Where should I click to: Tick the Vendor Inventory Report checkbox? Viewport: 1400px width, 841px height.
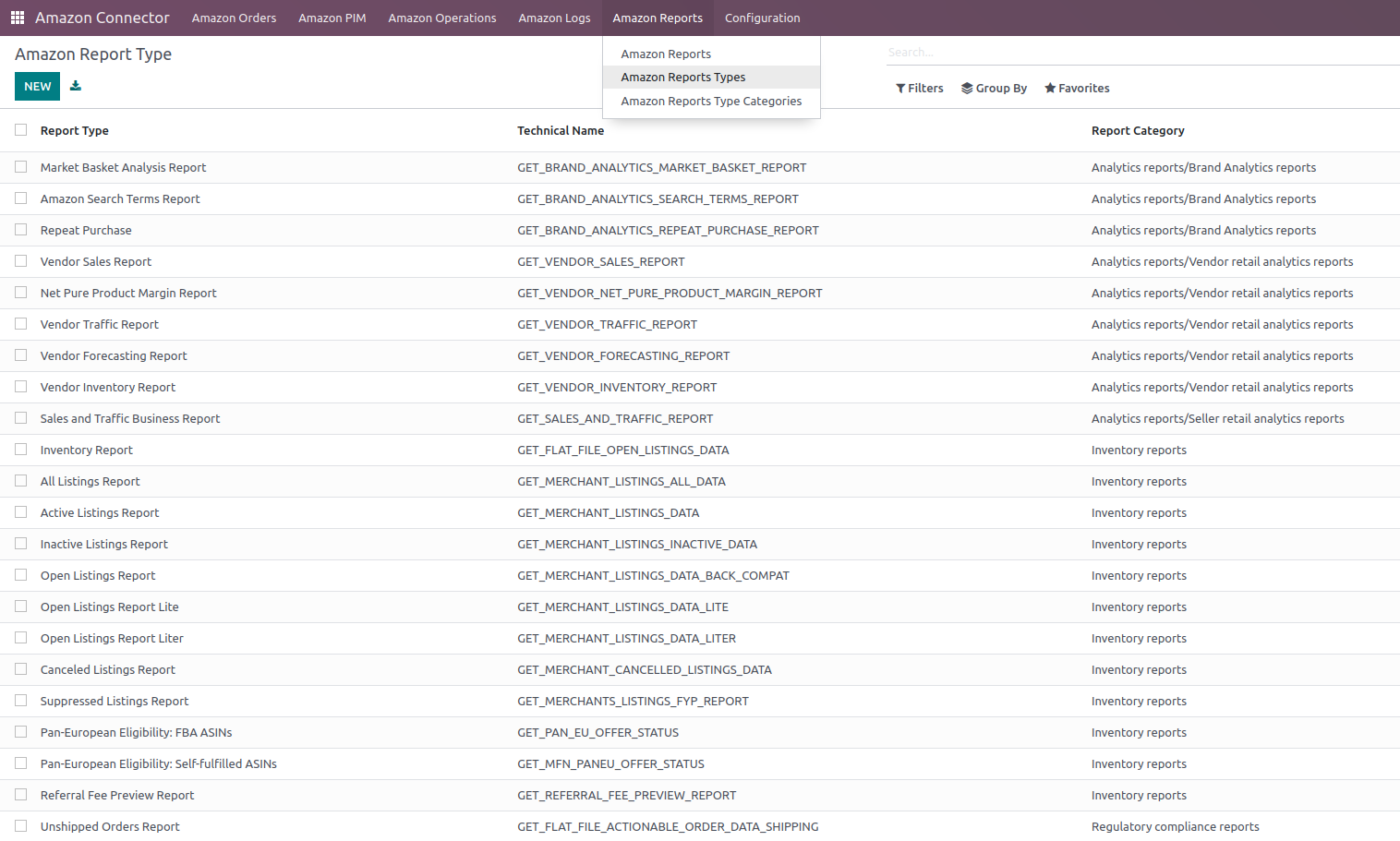(x=21, y=387)
